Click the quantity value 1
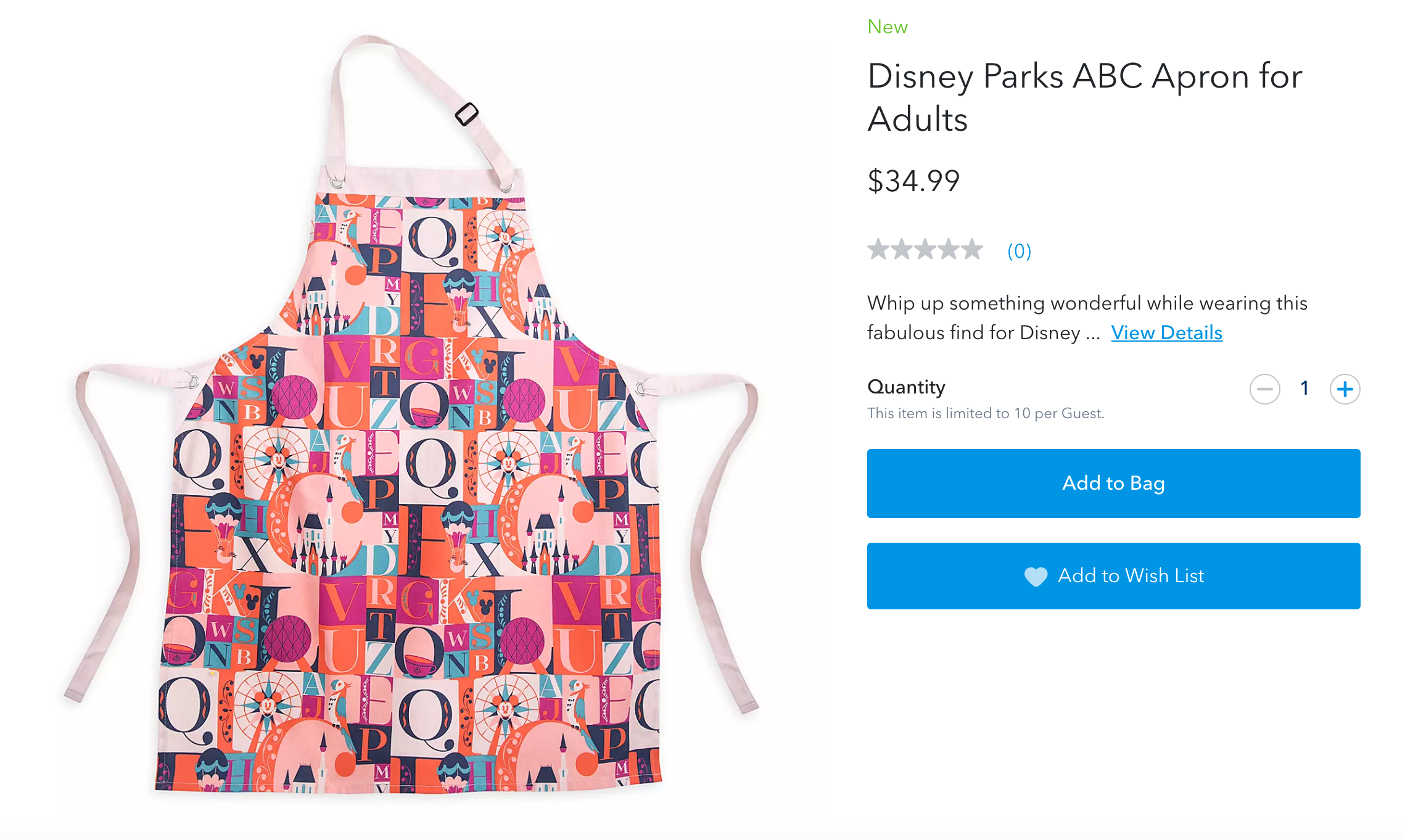 click(1304, 389)
